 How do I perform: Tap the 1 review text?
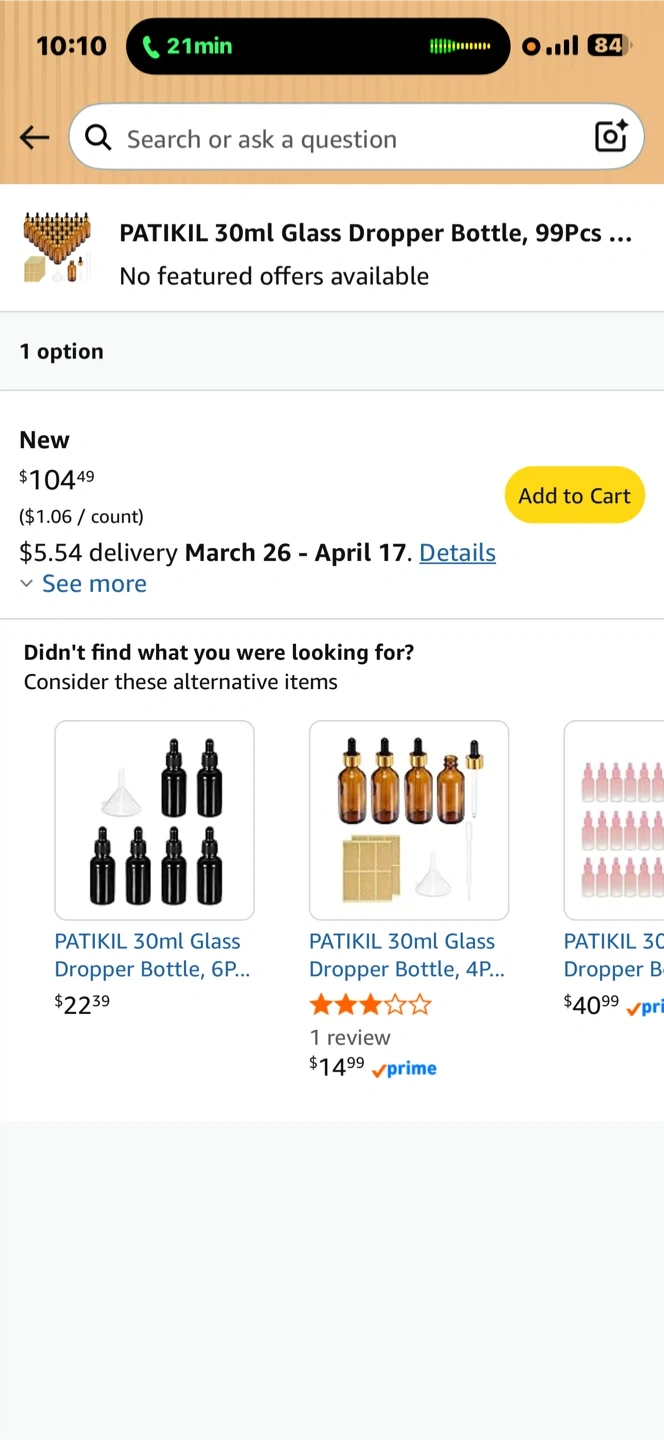point(350,1037)
